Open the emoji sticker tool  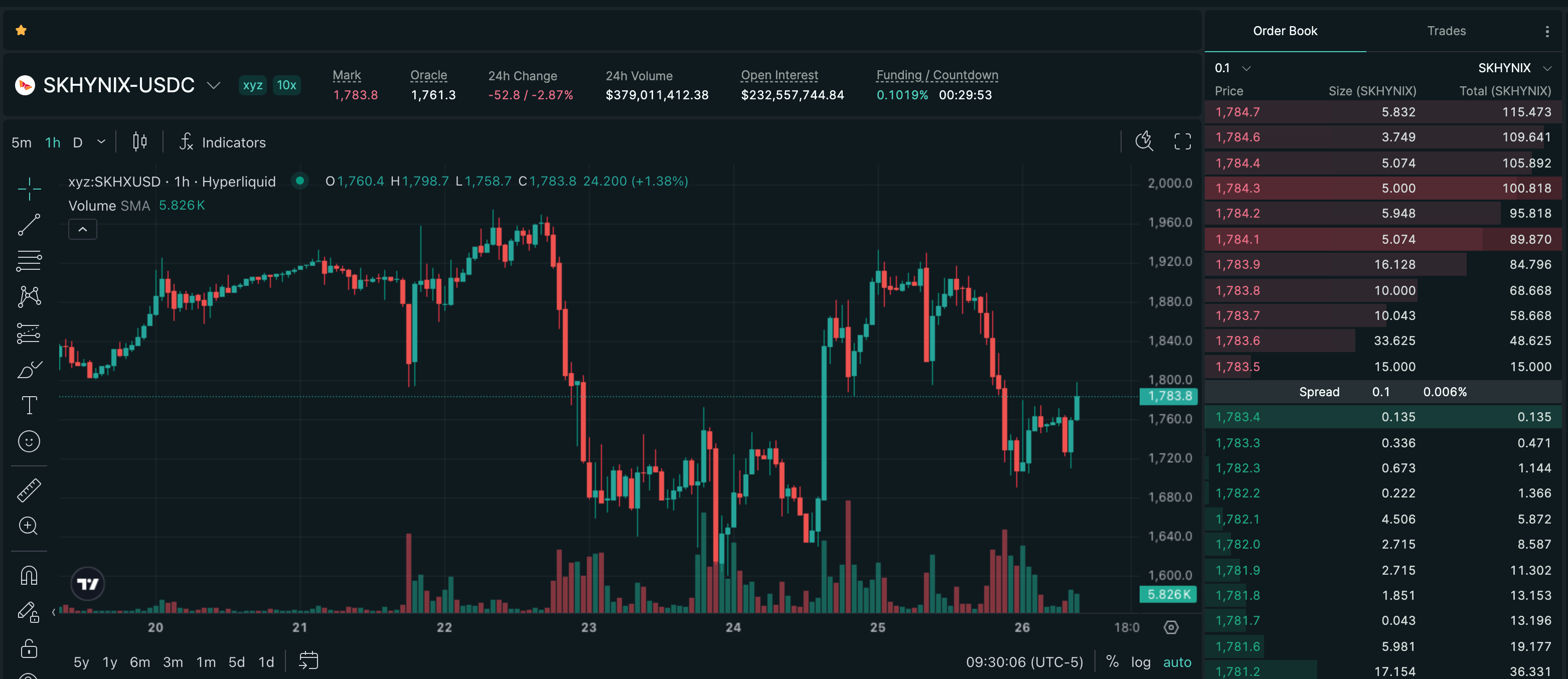(29, 441)
